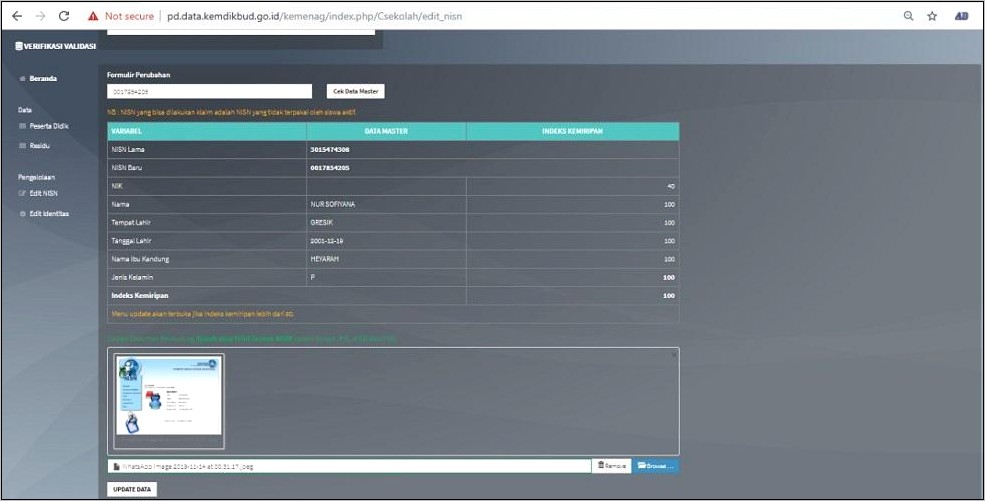Remove the uploaded file
Image resolution: width=985 pixels, height=501 pixels.
point(611,466)
